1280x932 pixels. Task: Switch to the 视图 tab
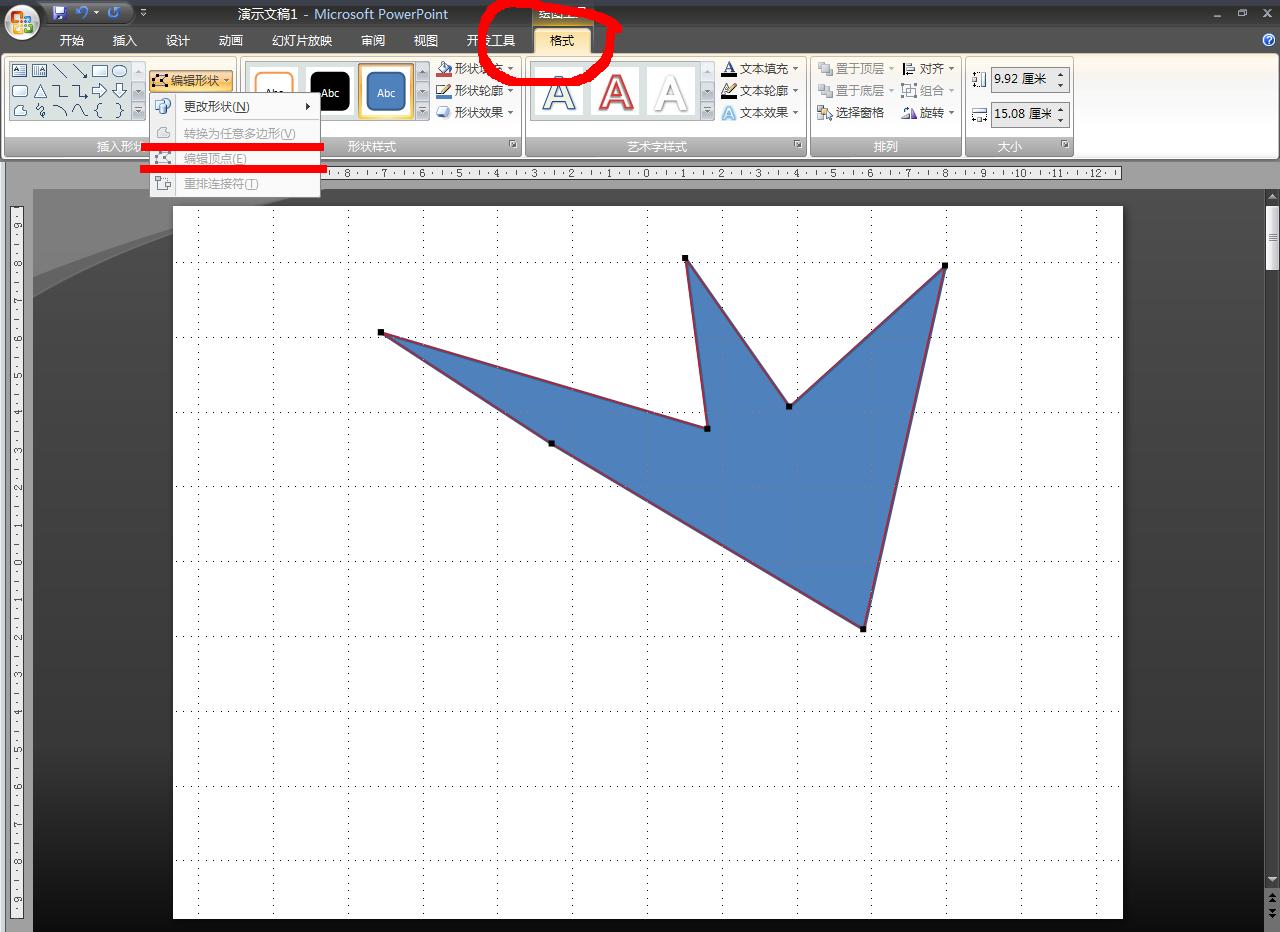click(426, 41)
